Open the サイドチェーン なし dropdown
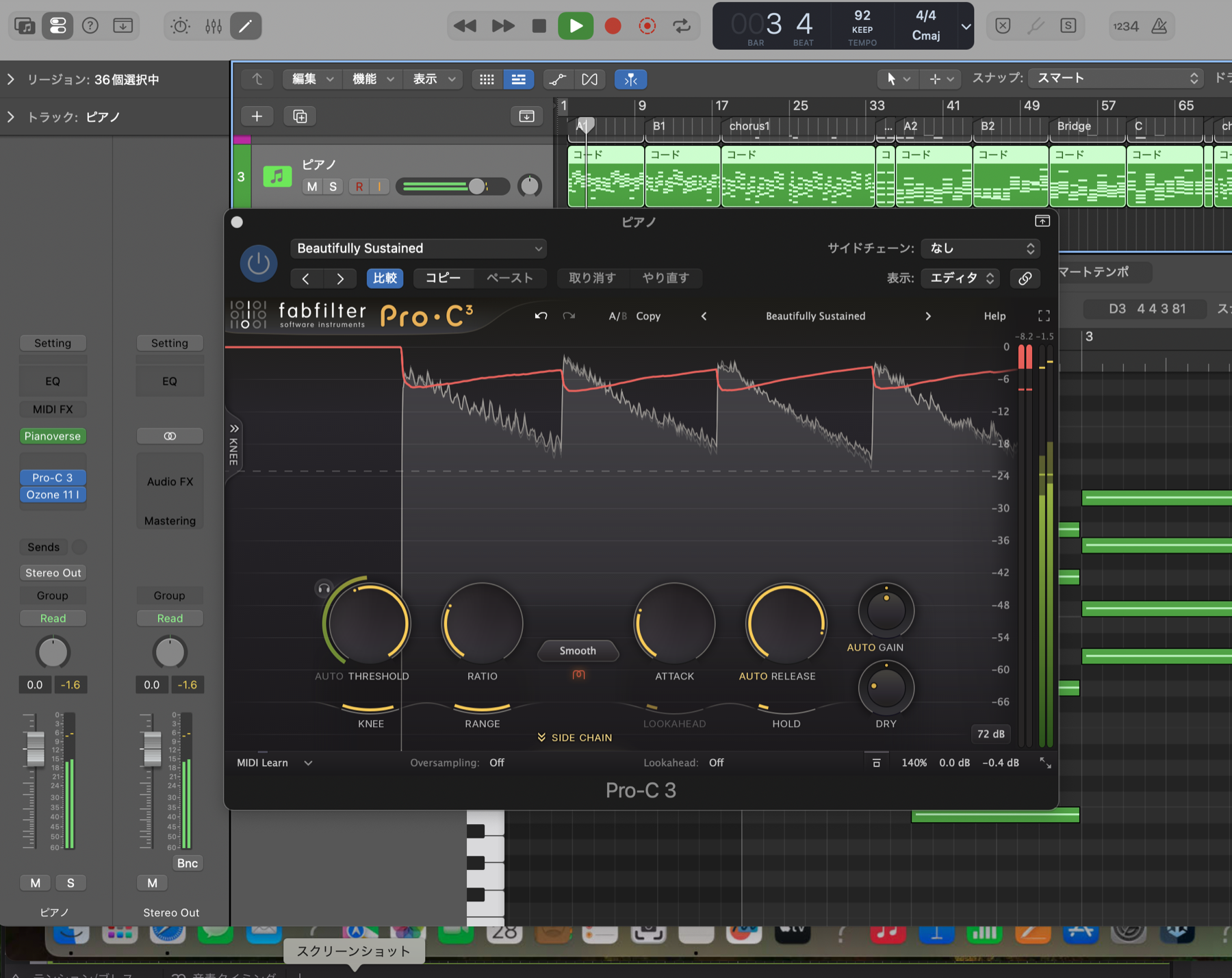 tap(981, 248)
